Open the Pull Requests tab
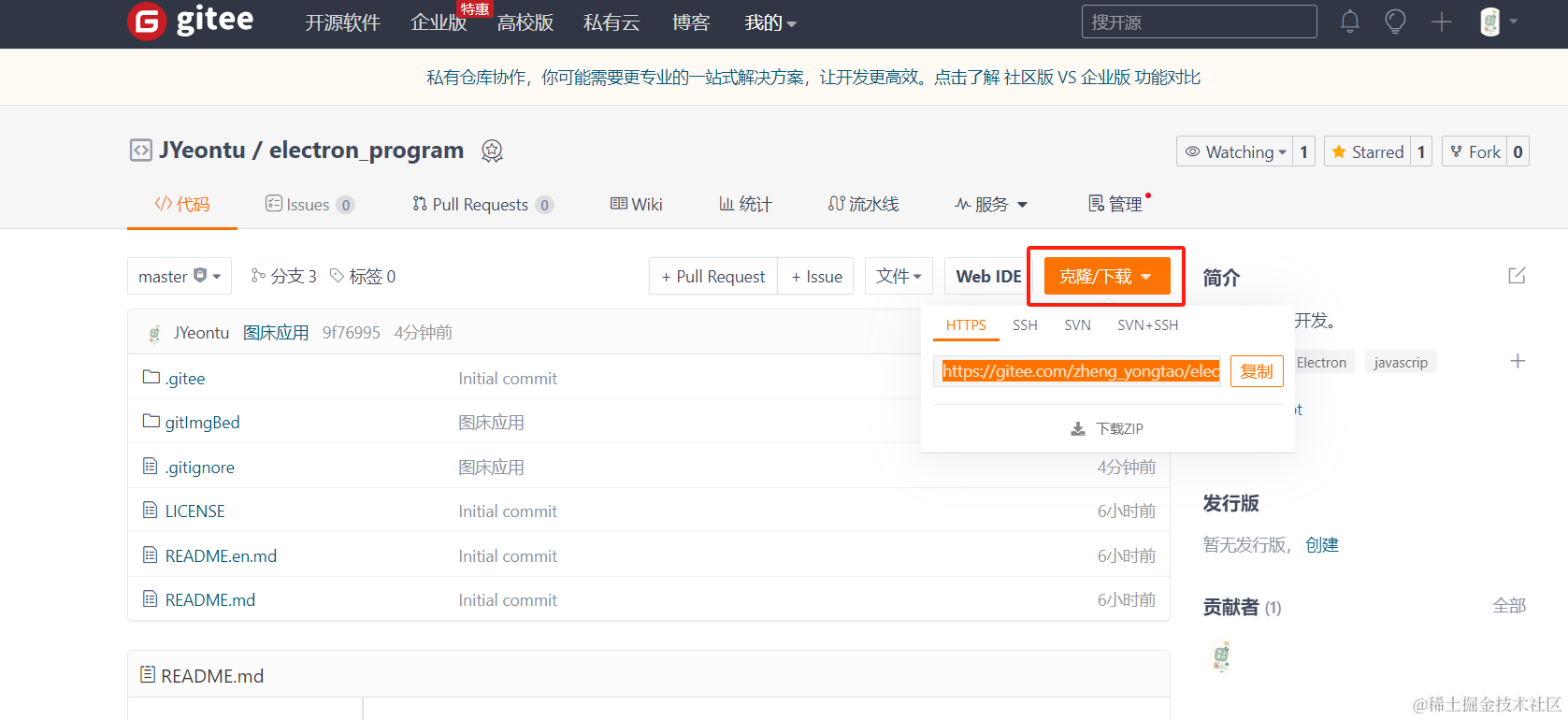Viewport: 1568px width, 720px height. 482,204
